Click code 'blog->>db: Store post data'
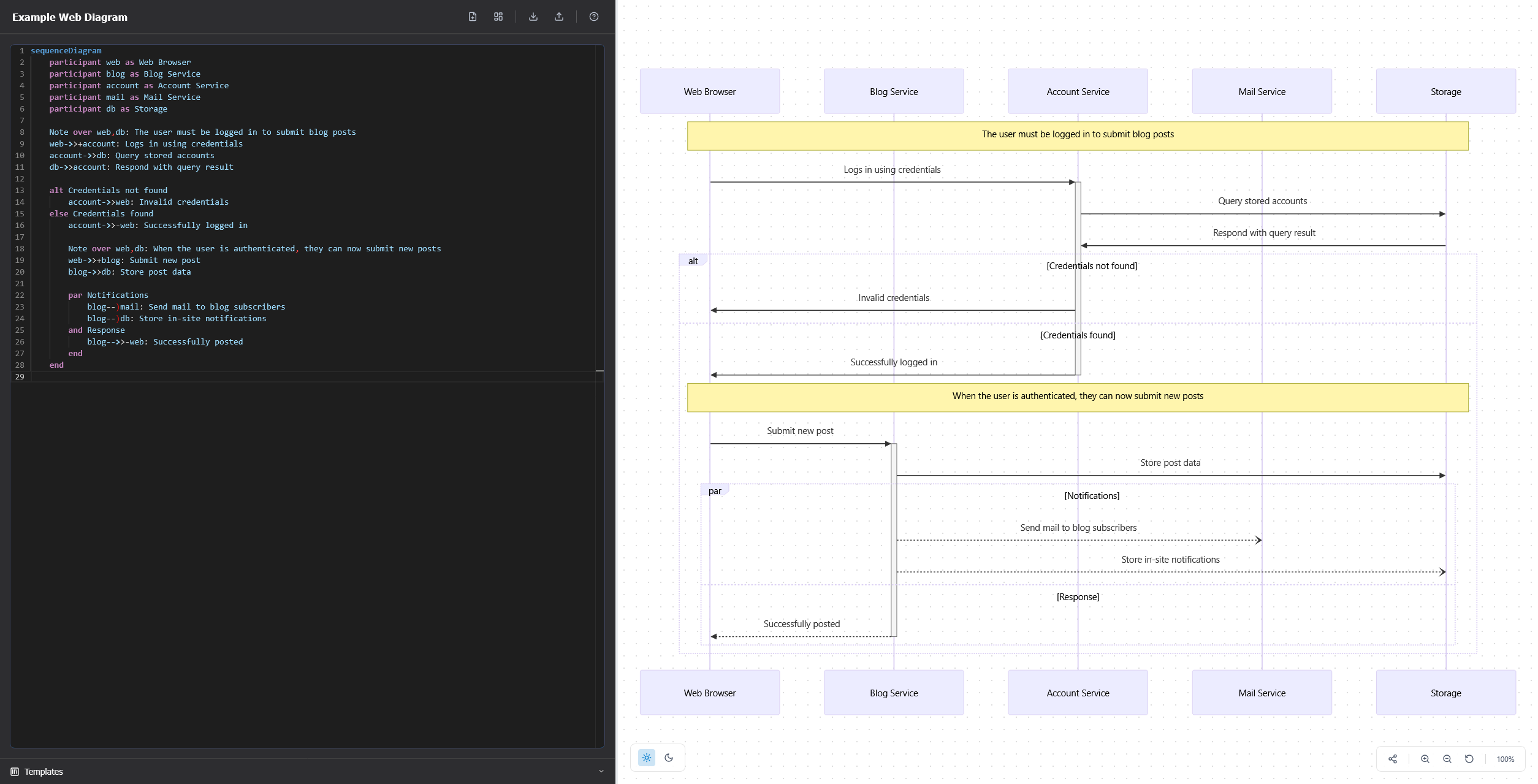This screenshot has width=1538, height=784. (129, 272)
